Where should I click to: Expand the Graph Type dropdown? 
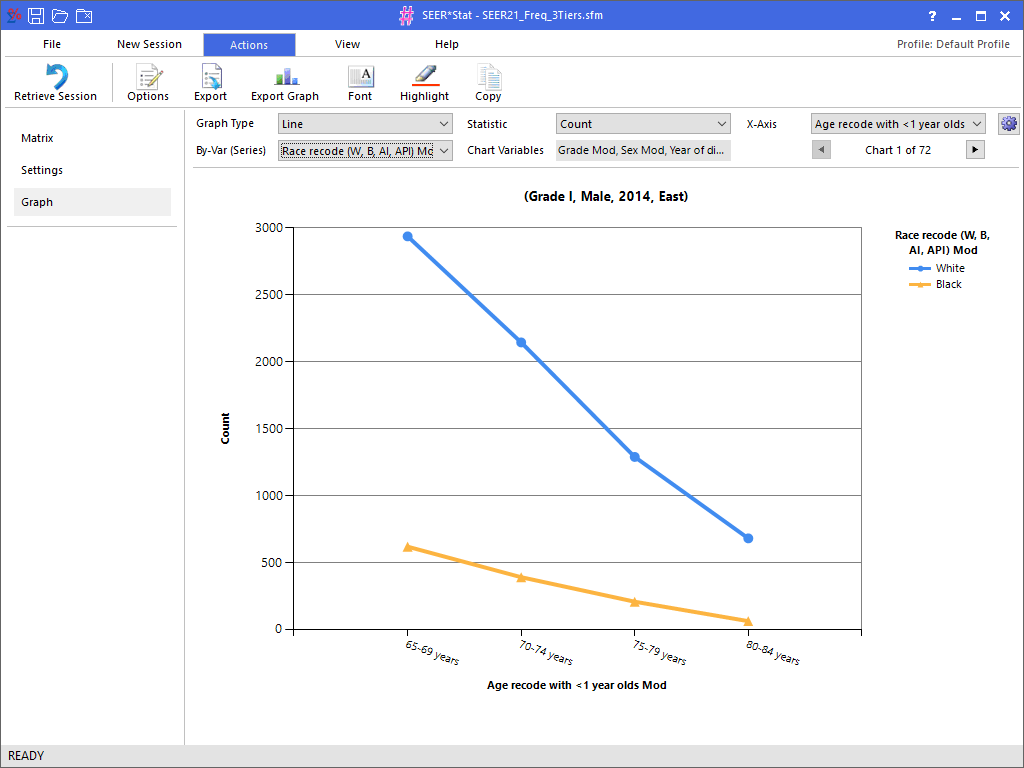pos(366,124)
